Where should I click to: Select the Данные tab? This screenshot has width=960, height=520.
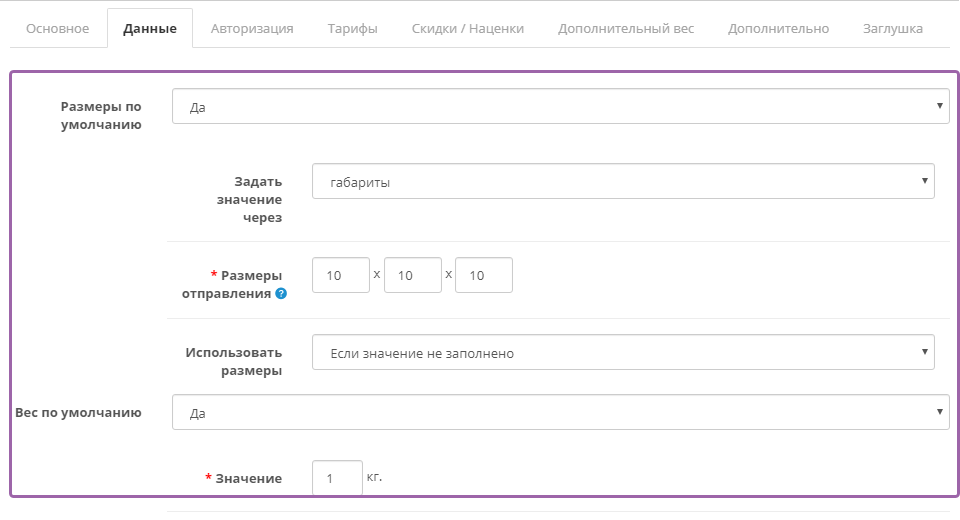pos(150,28)
